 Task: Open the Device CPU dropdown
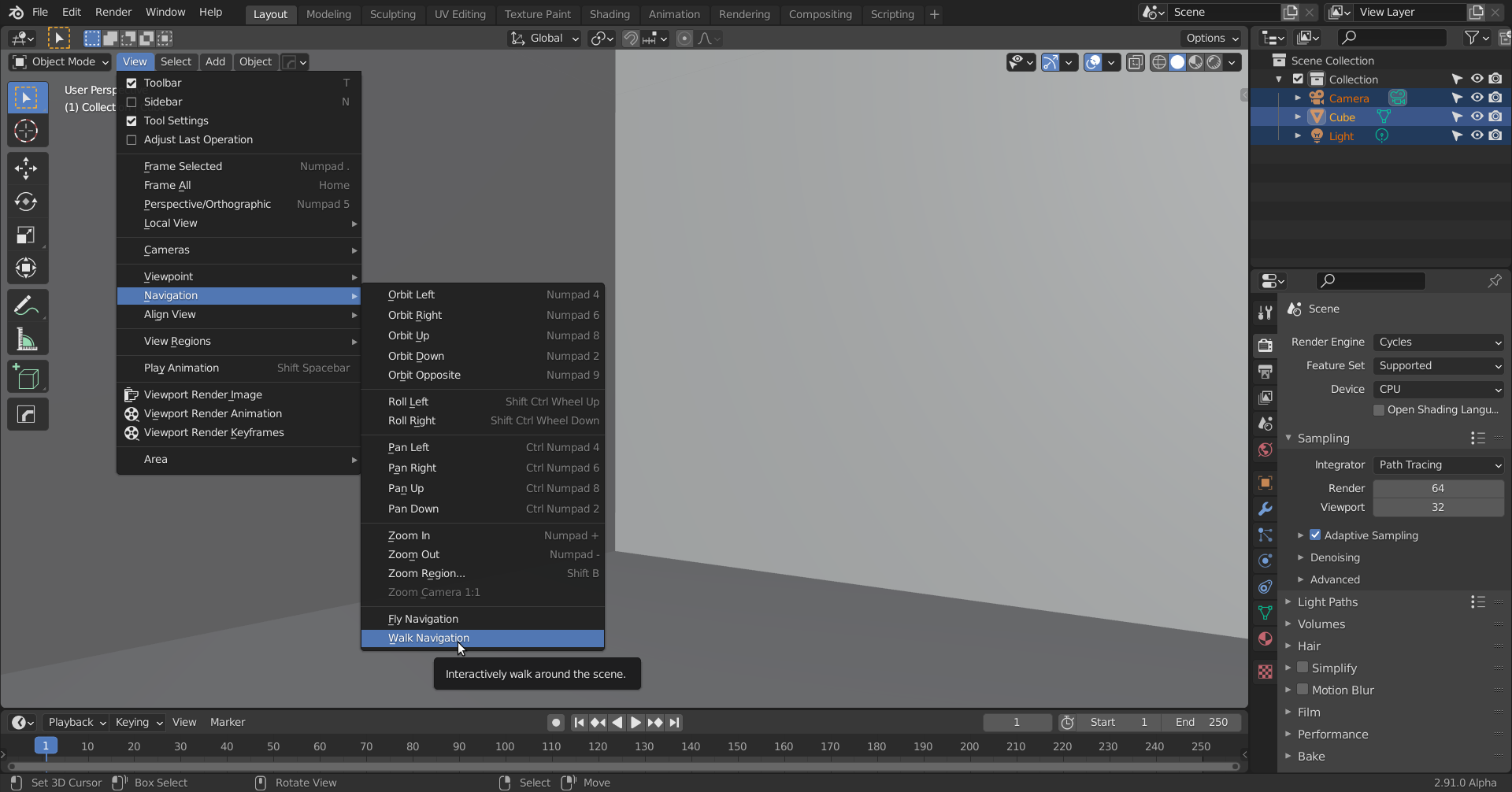(1439, 389)
